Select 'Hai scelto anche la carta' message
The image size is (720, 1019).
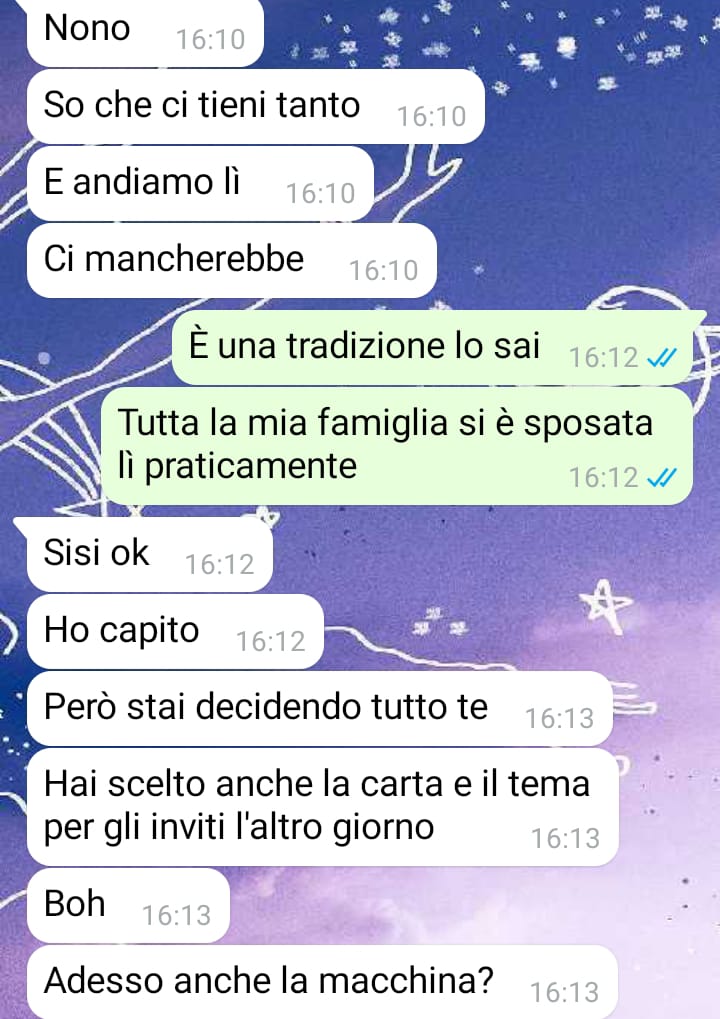(x=322, y=807)
